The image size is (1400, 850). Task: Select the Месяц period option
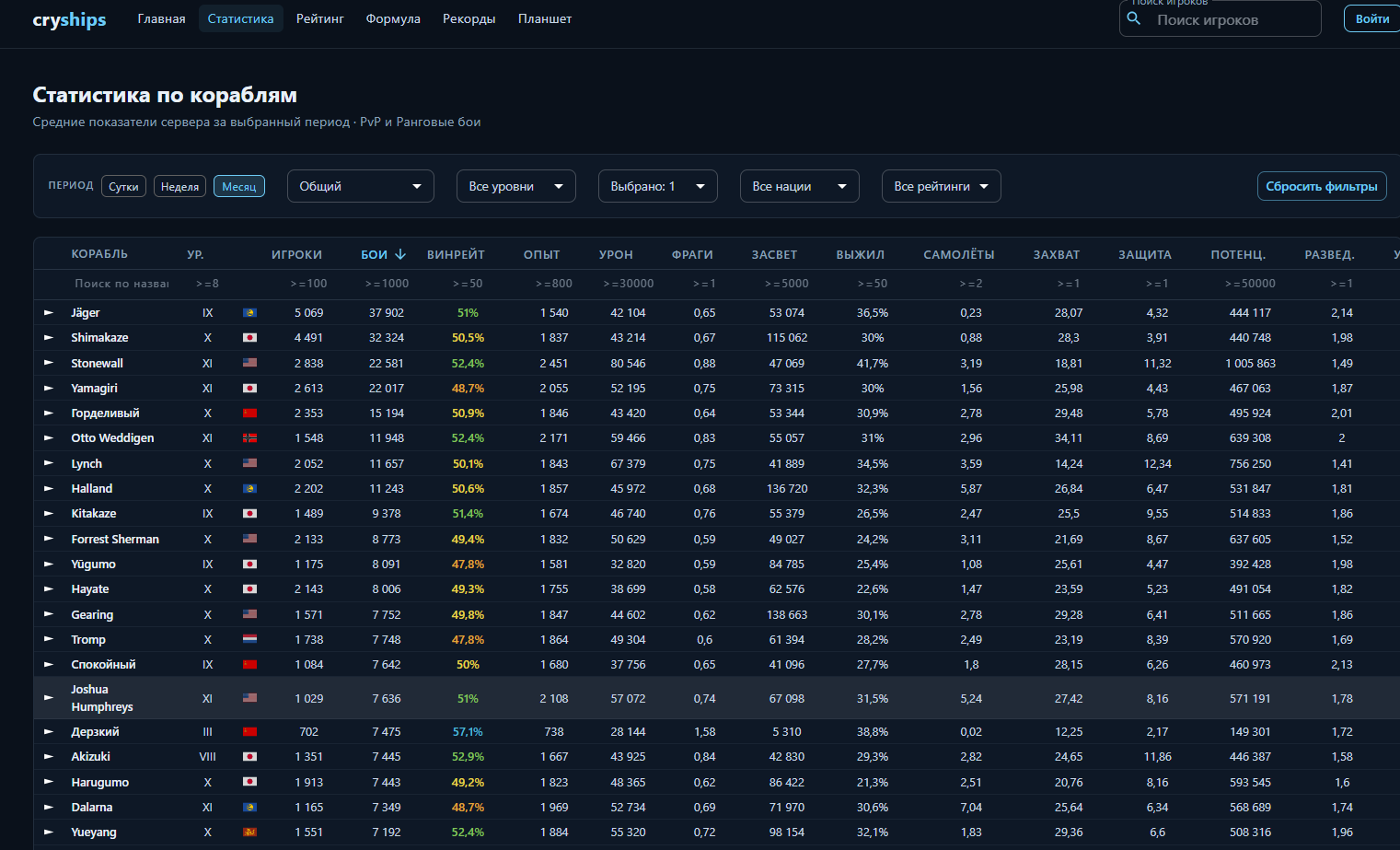click(239, 186)
